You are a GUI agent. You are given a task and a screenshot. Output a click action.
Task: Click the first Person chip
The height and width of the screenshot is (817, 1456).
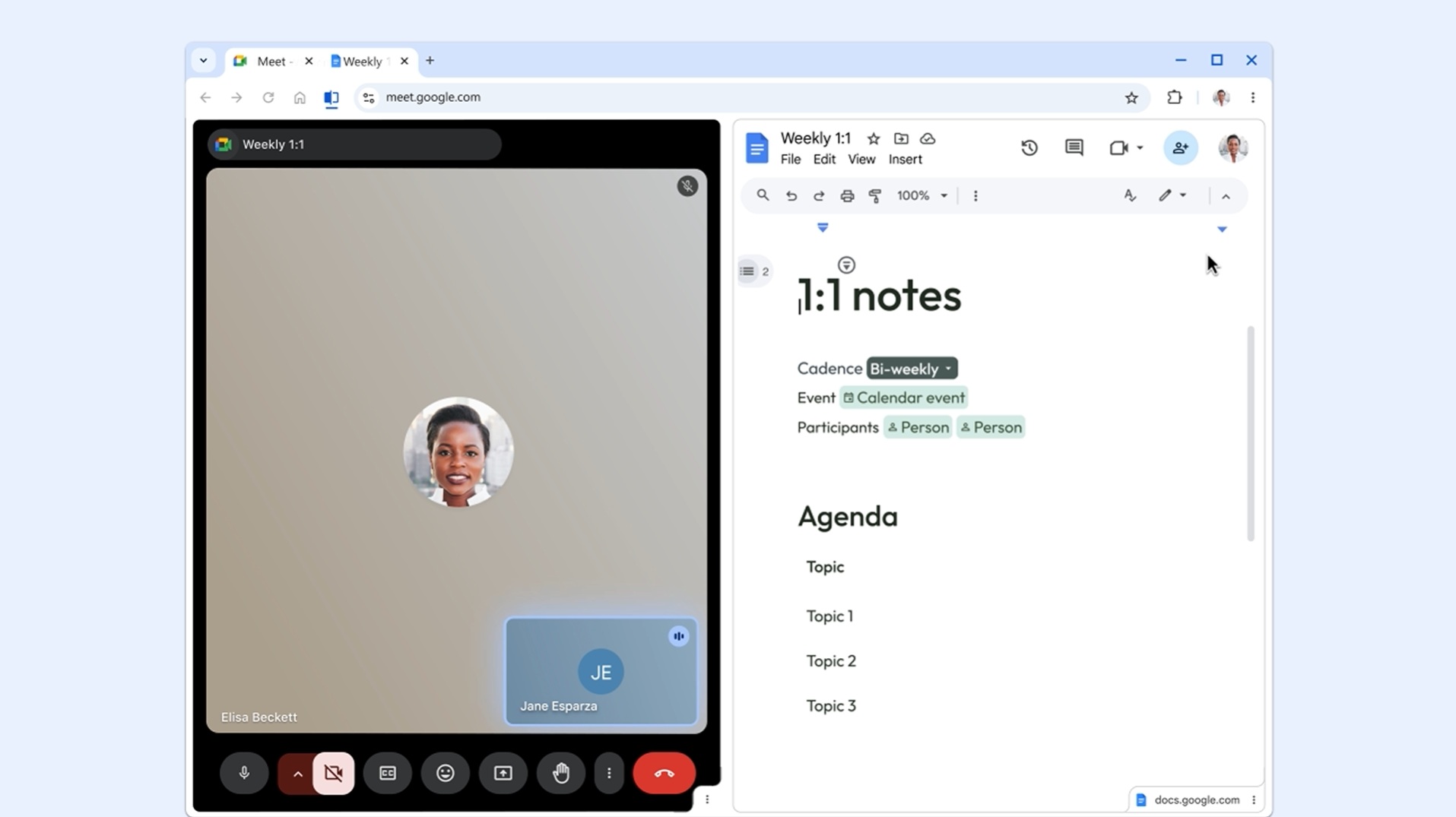point(918,427)
